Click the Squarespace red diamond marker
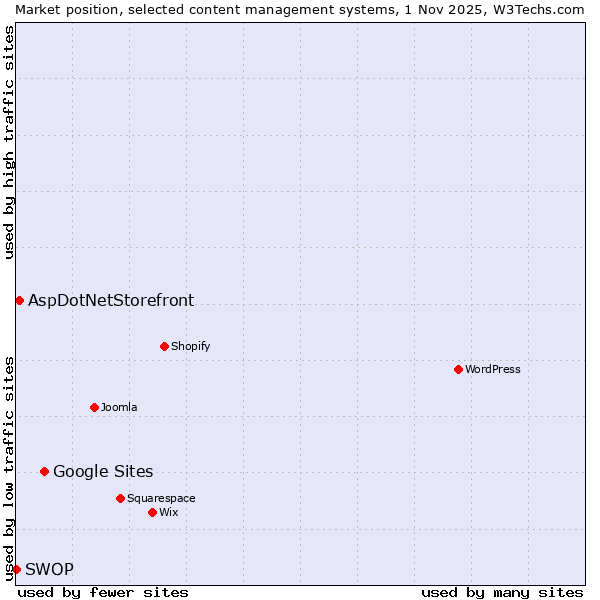Screen dimensions: 600x600 click(x=120, y=498)
